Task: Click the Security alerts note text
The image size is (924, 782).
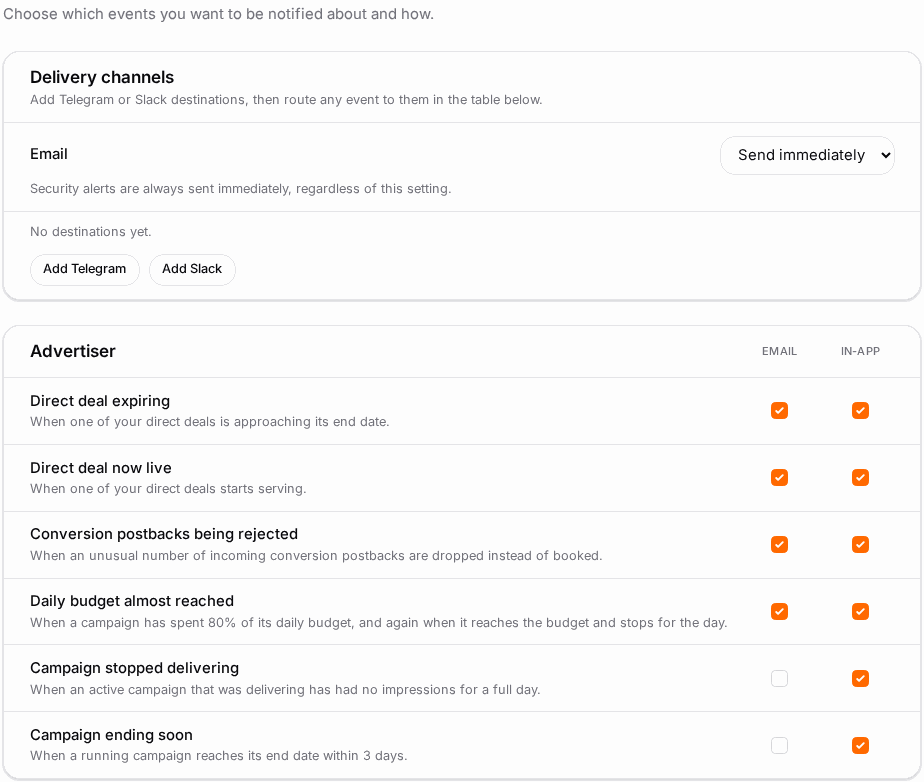Action: click(x=240, y=189)
